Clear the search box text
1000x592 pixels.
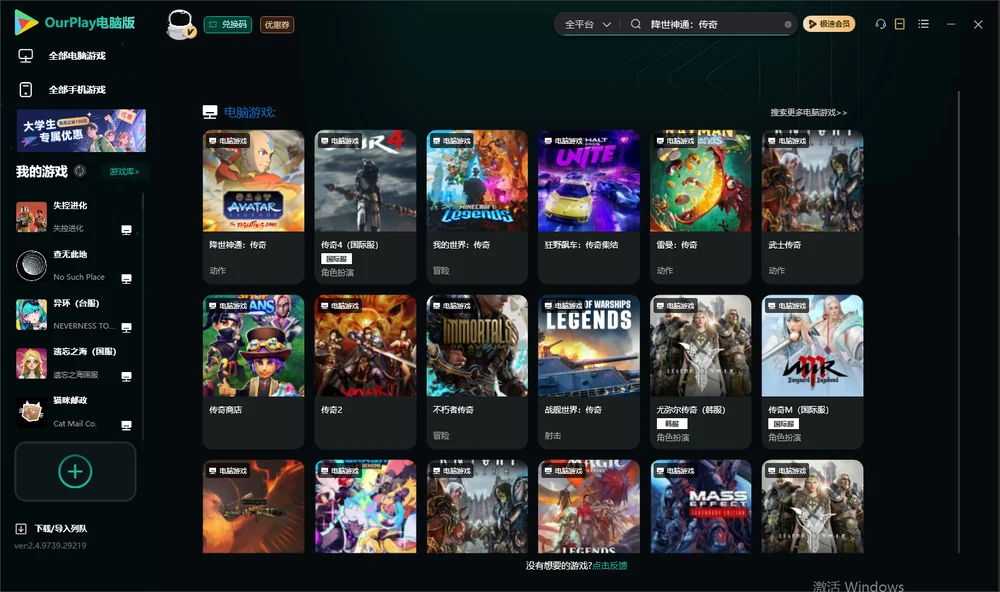788,24
